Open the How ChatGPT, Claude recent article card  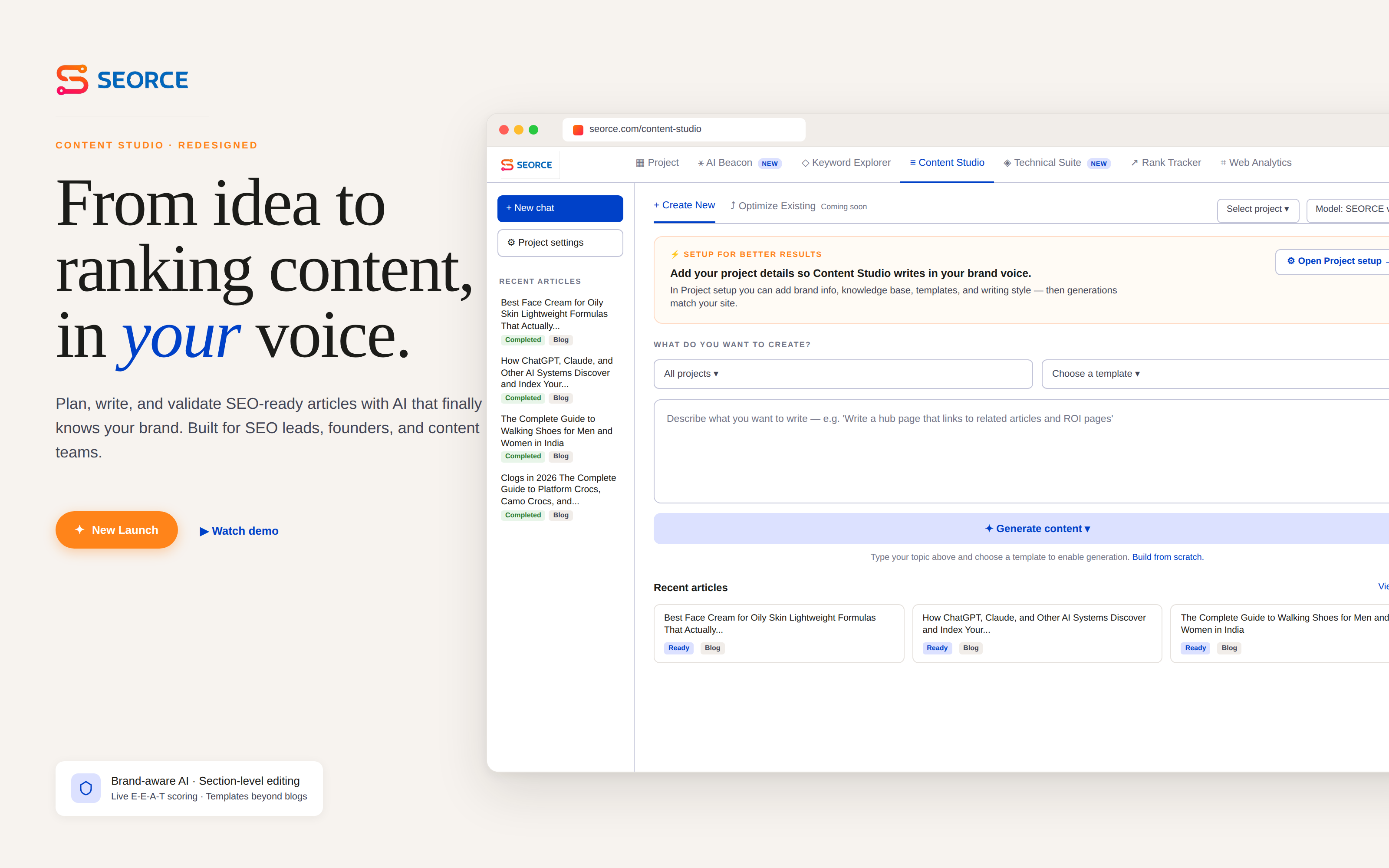[1037, 633]
